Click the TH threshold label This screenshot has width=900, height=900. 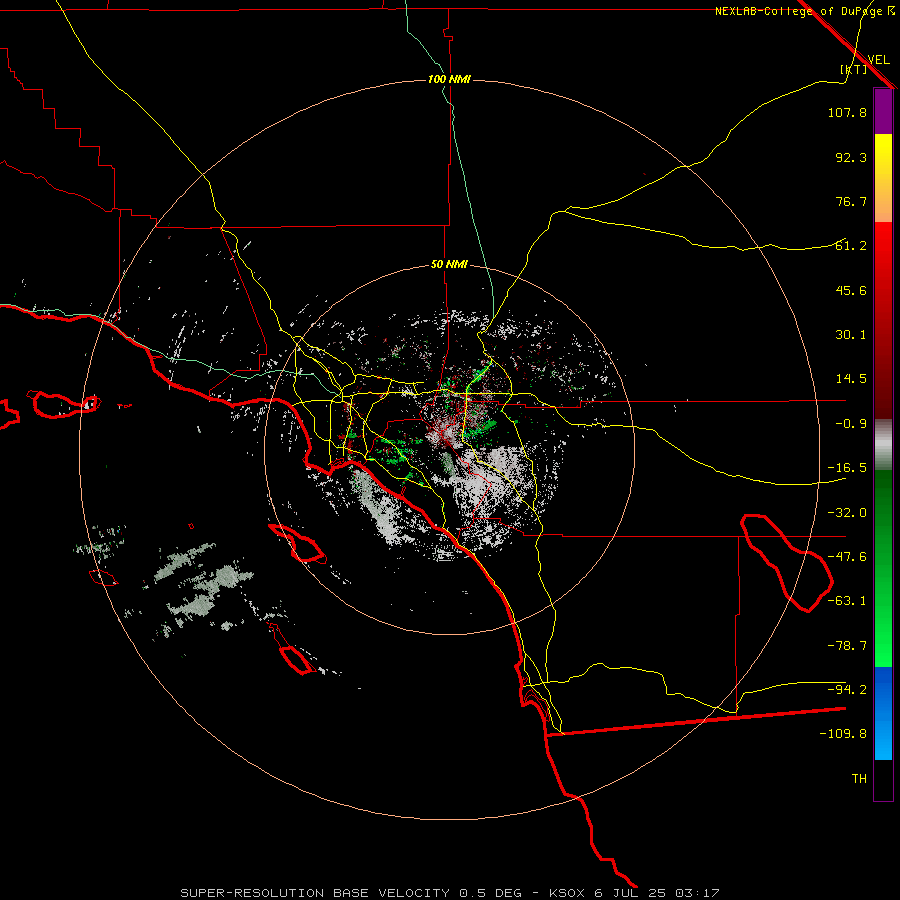(x=859, y=779)
